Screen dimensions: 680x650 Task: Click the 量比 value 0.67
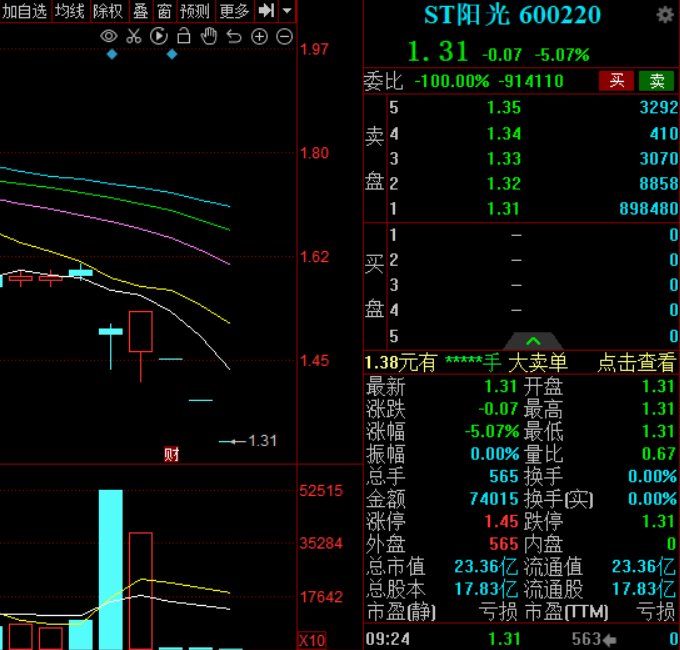659,454
